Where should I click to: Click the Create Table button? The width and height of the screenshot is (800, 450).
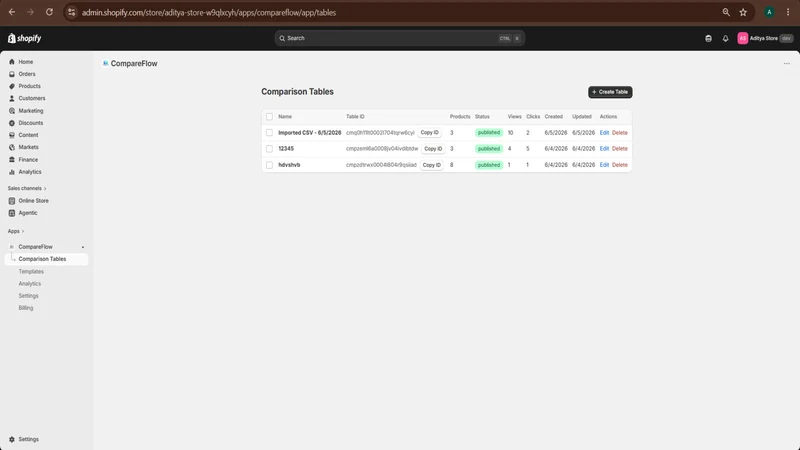610,92
